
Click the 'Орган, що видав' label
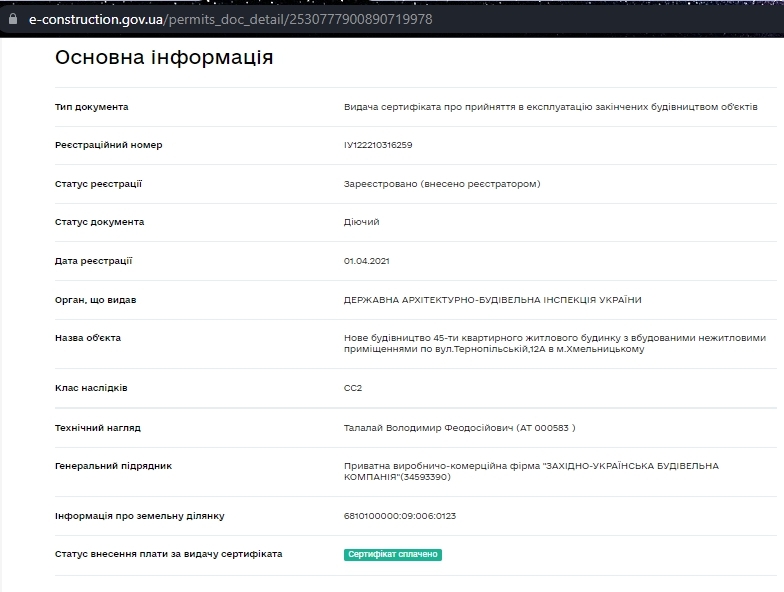(96, 300)
